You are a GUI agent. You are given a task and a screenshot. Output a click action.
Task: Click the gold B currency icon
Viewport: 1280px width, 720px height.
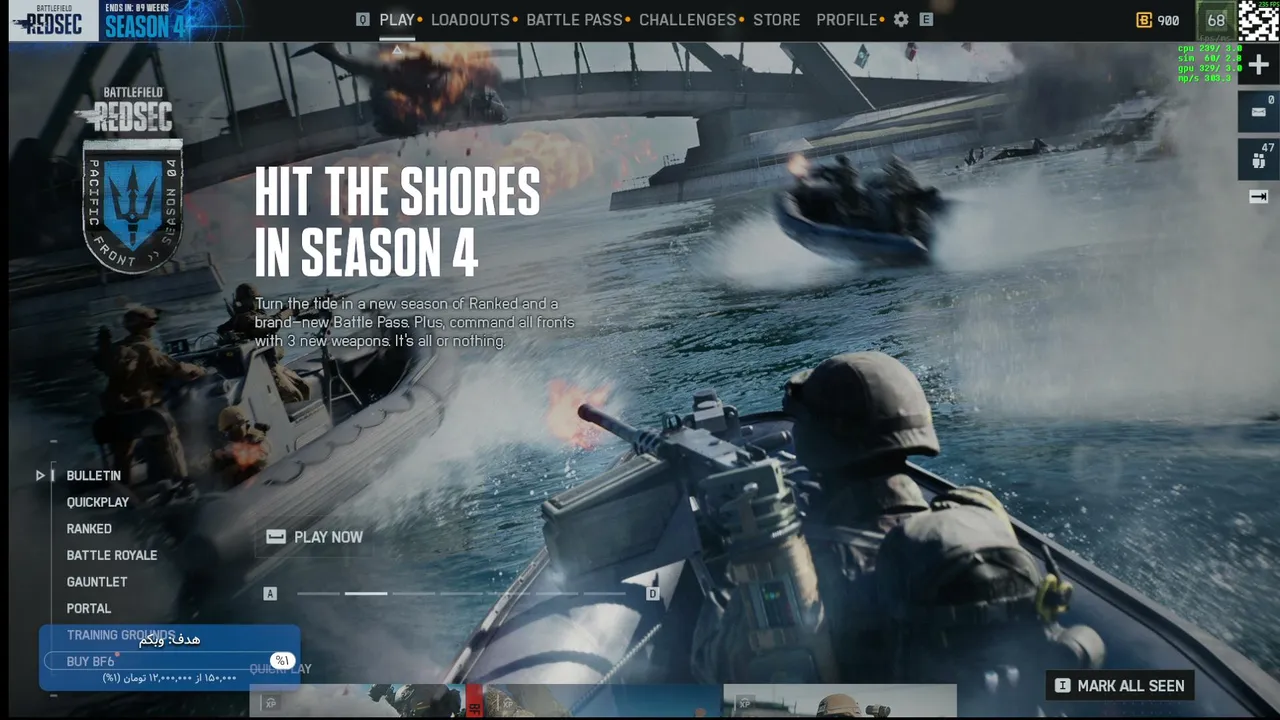pos(1144,20)
